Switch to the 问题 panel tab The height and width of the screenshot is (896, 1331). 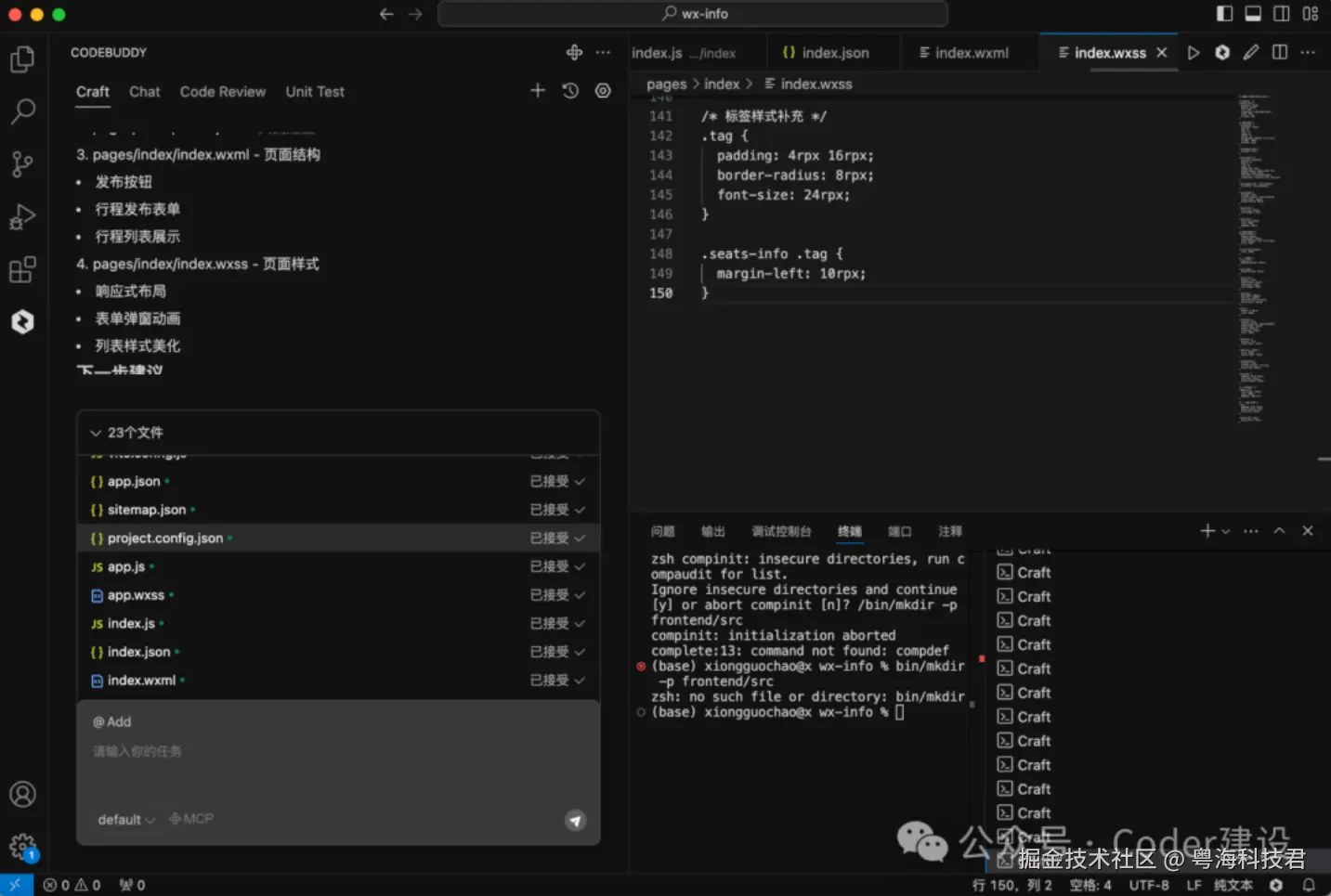[663, 531]
